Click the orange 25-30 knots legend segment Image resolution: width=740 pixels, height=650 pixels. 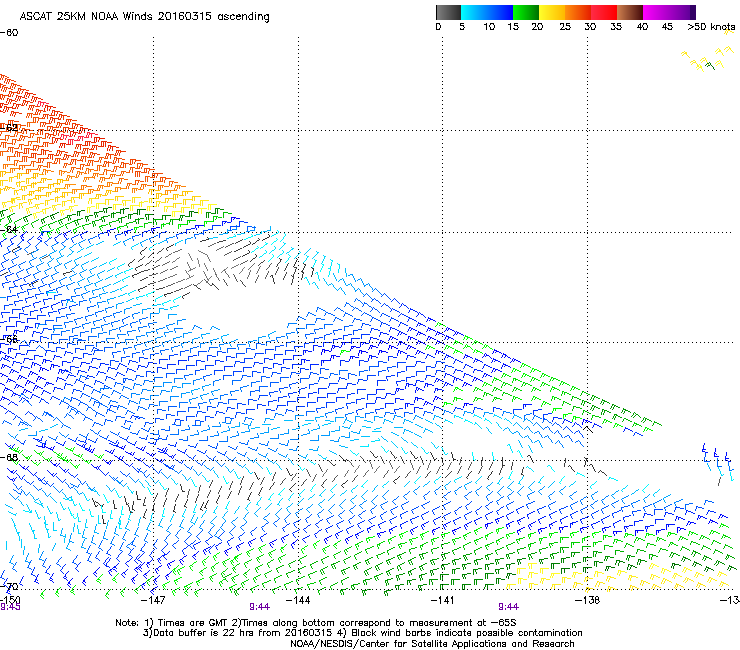tap(578, 12)
